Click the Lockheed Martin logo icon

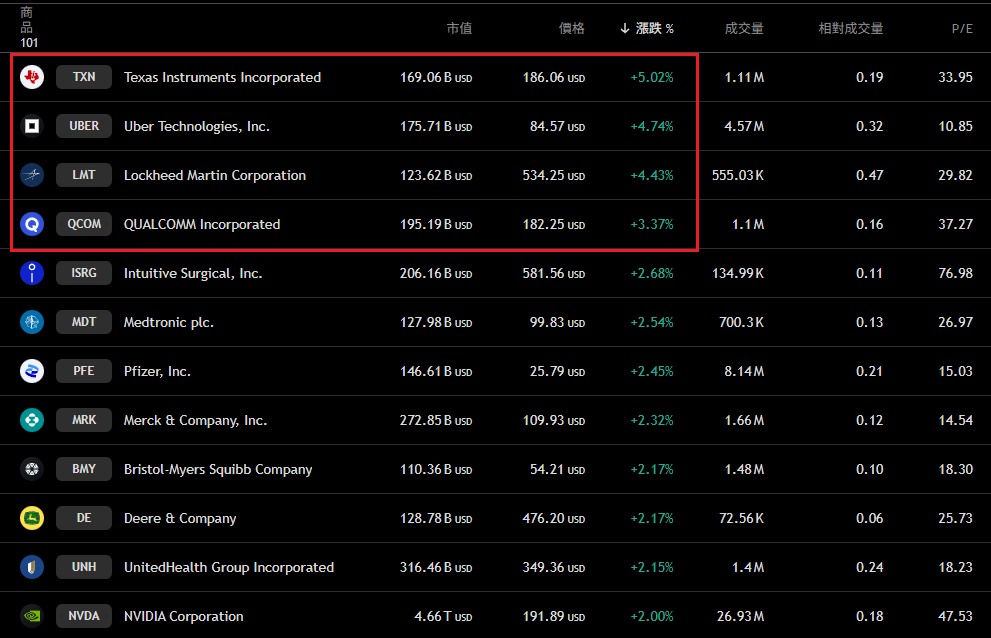click(32, 175)
